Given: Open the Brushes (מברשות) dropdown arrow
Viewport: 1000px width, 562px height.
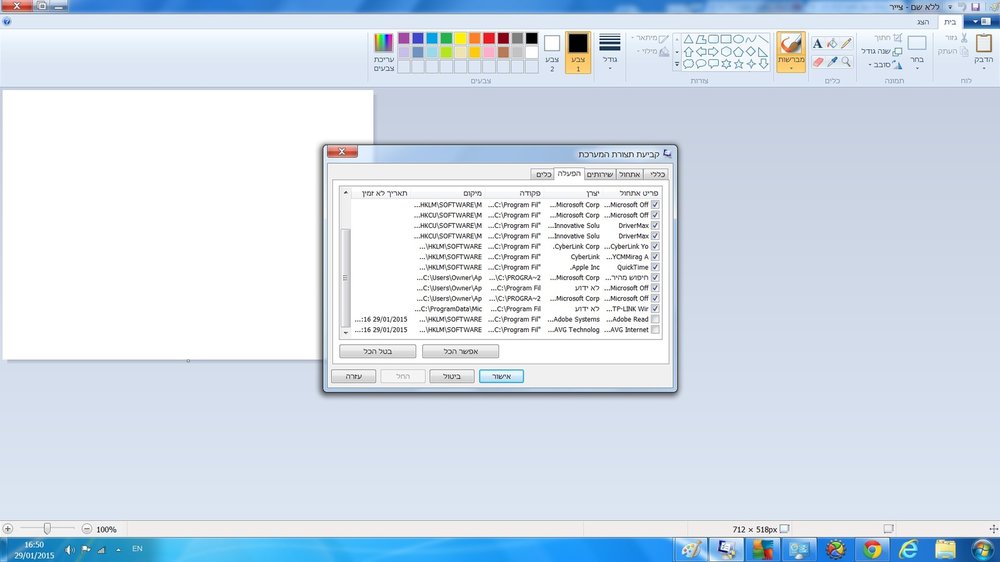Looking at the screenshot, I should (x=791, y=68).
